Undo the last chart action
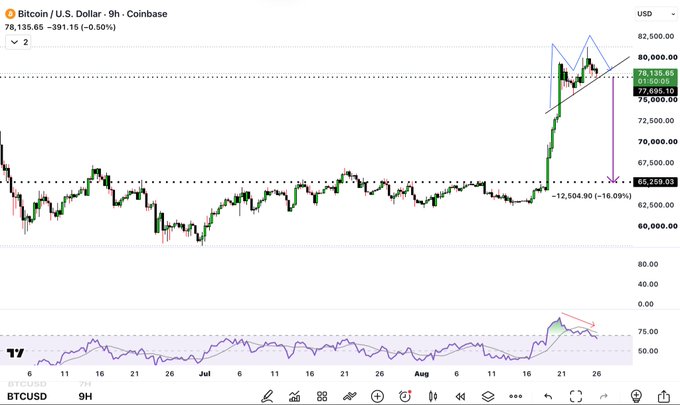The image size is (680, 405). (548, 396)
